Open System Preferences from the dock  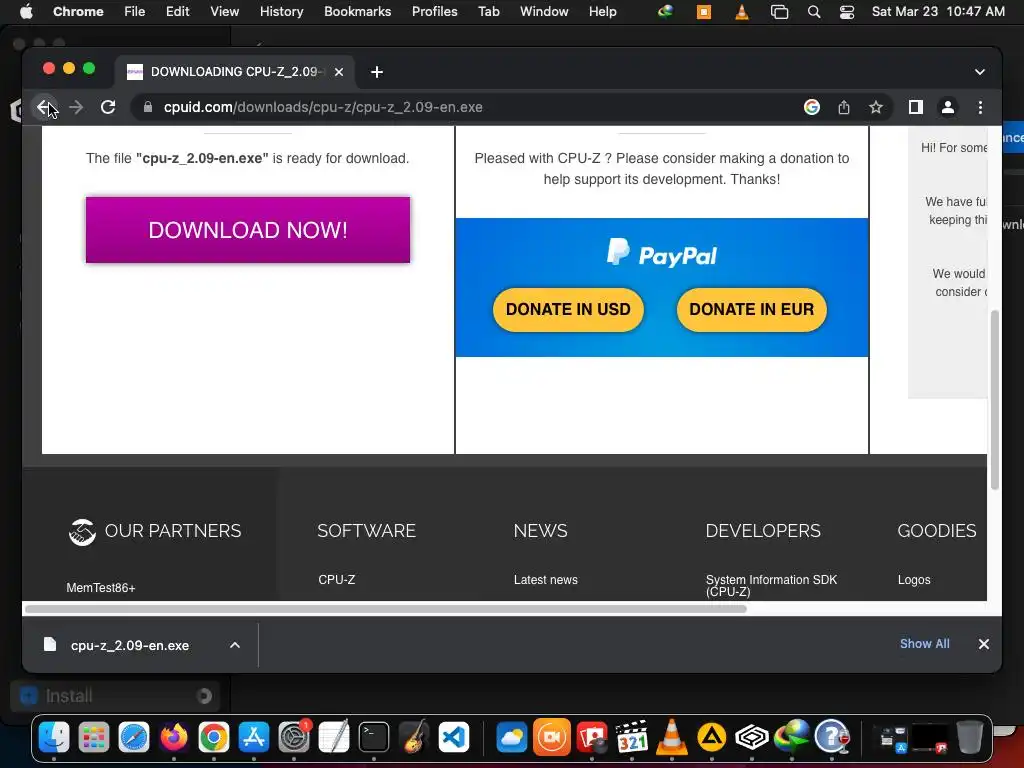[294, 738]
